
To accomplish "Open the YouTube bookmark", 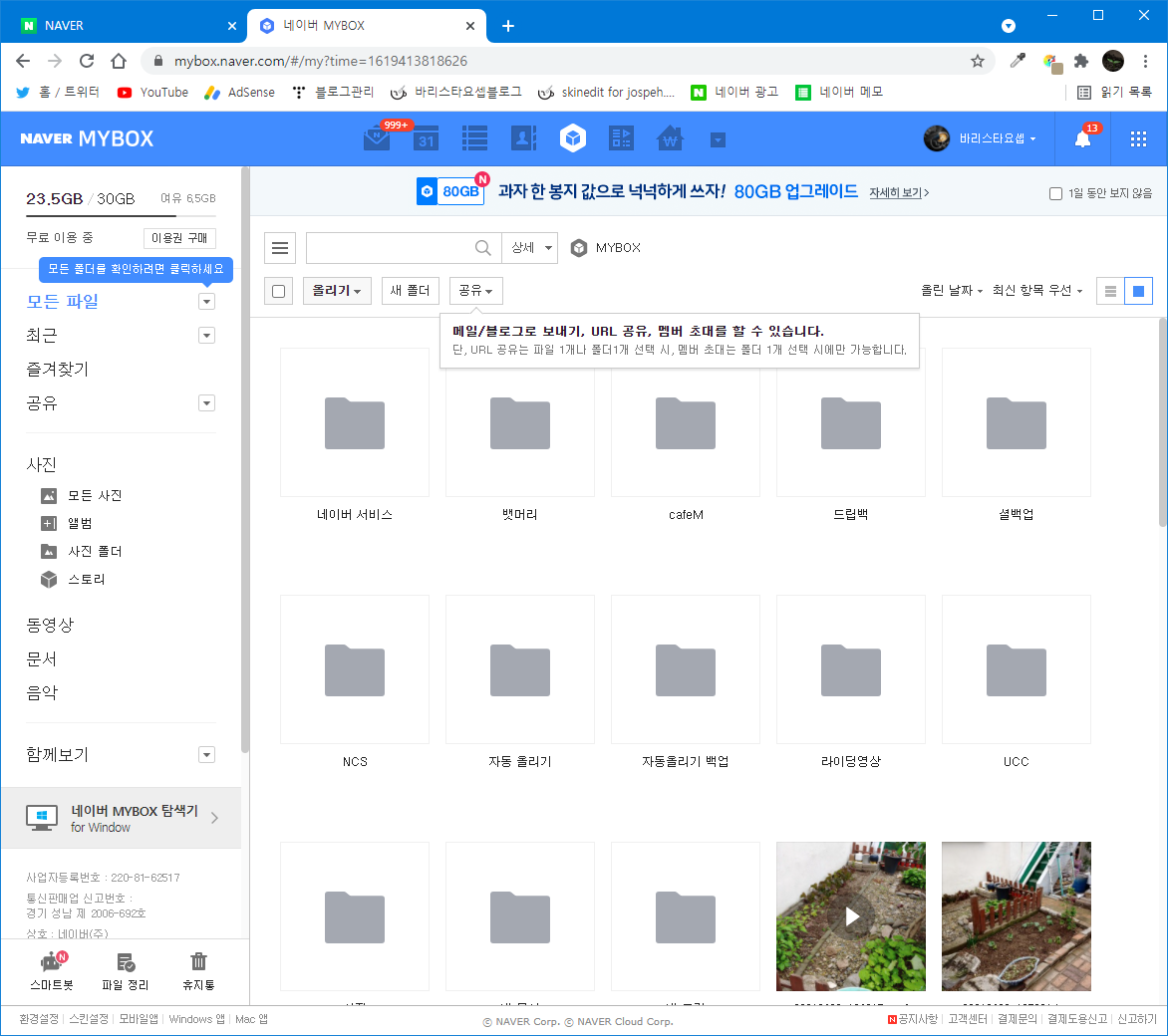I will pos(152,93).
